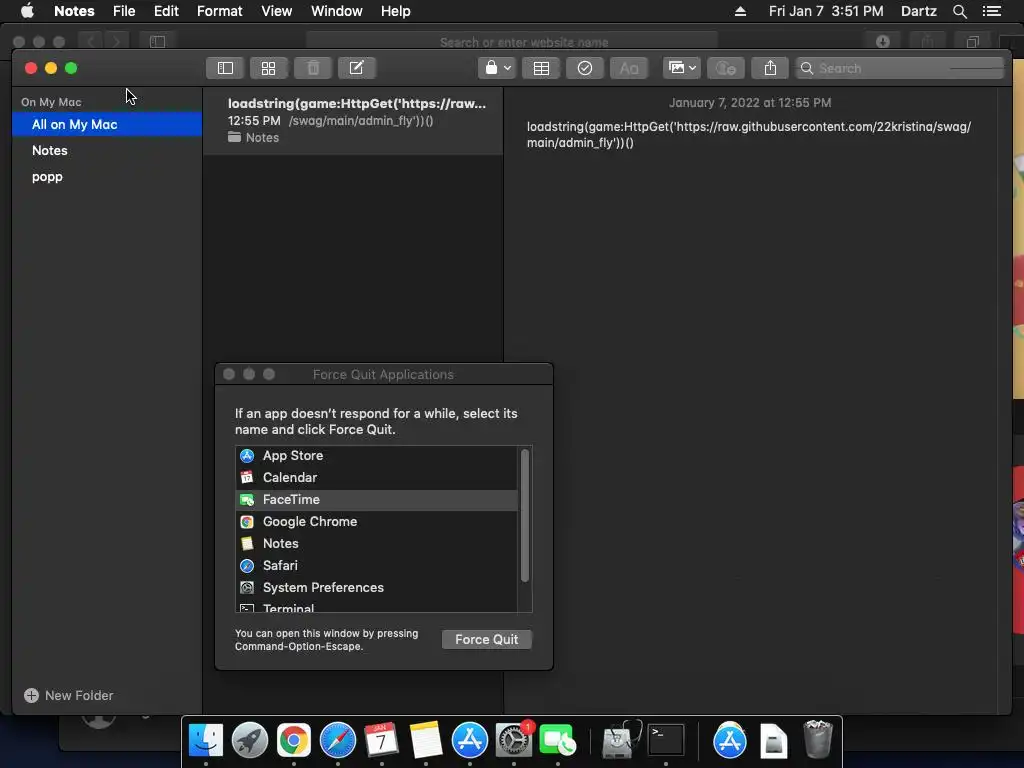
Task: Open Finder from the Dock
Action: point(206,741)
